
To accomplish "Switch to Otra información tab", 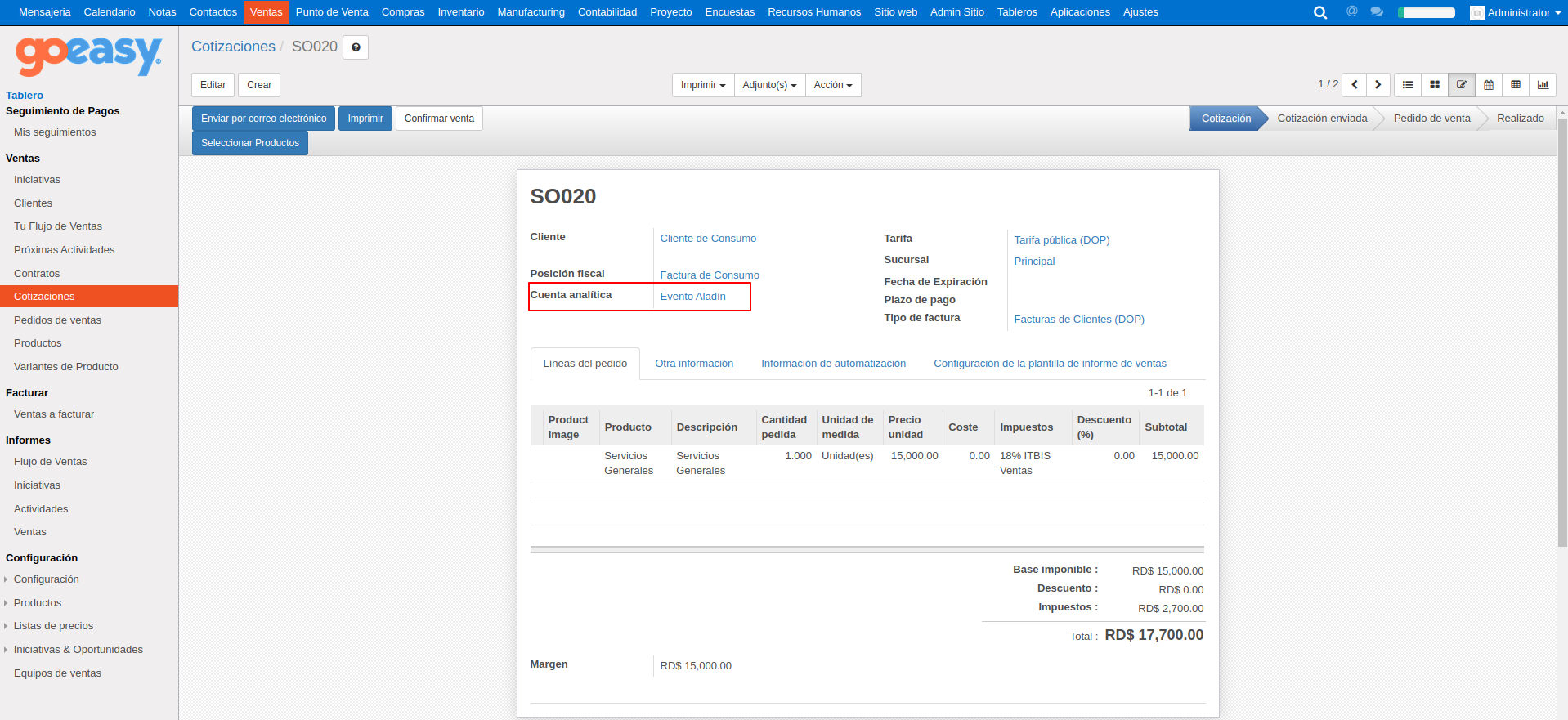I will coord(694,364).
